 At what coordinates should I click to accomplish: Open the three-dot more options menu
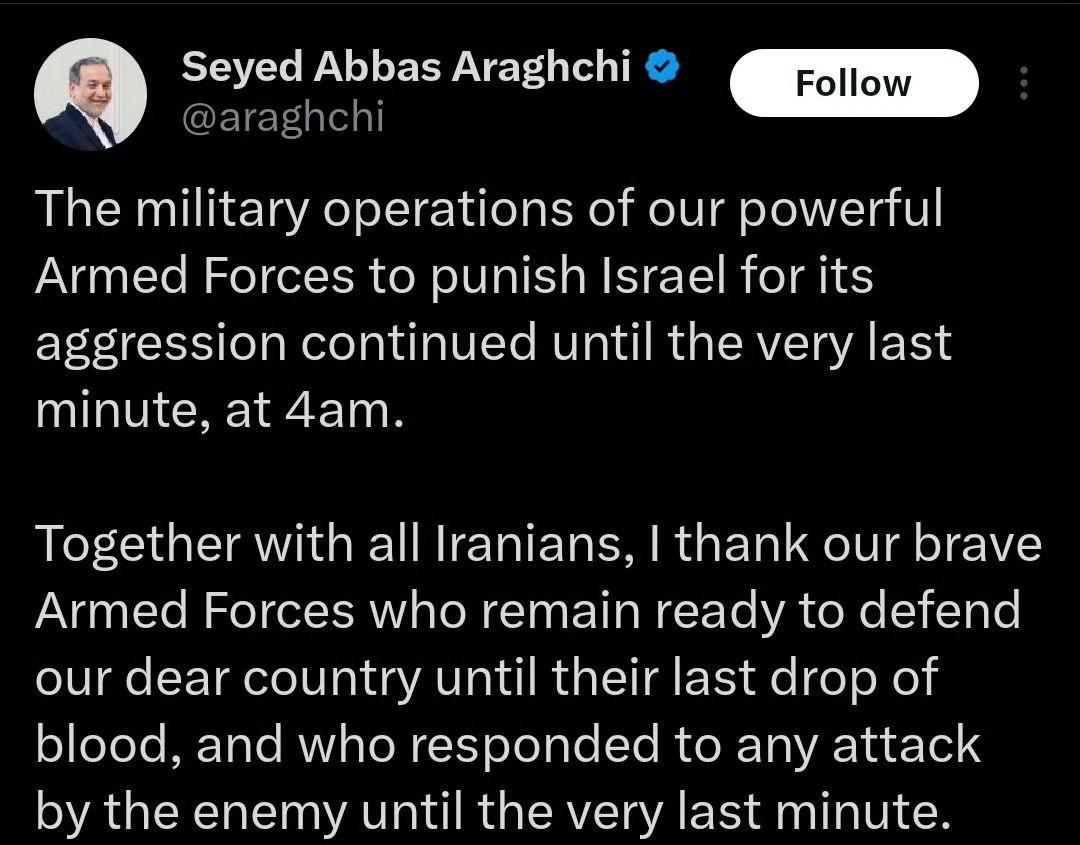coord(1024,83)
